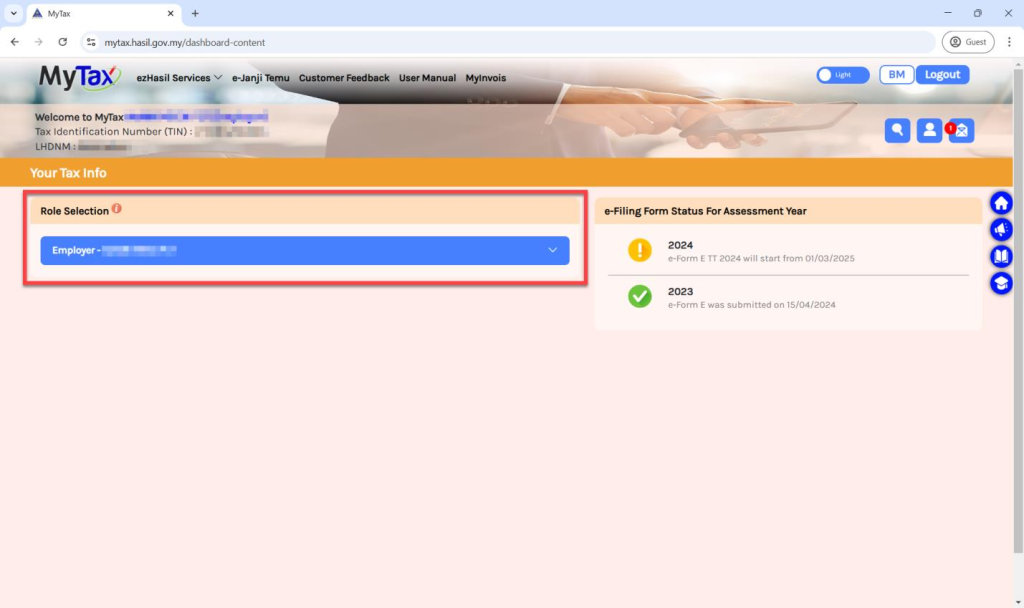Expand the Employer role selection dropdown
Screen dimensions: 1024x608
coord(305,250)
